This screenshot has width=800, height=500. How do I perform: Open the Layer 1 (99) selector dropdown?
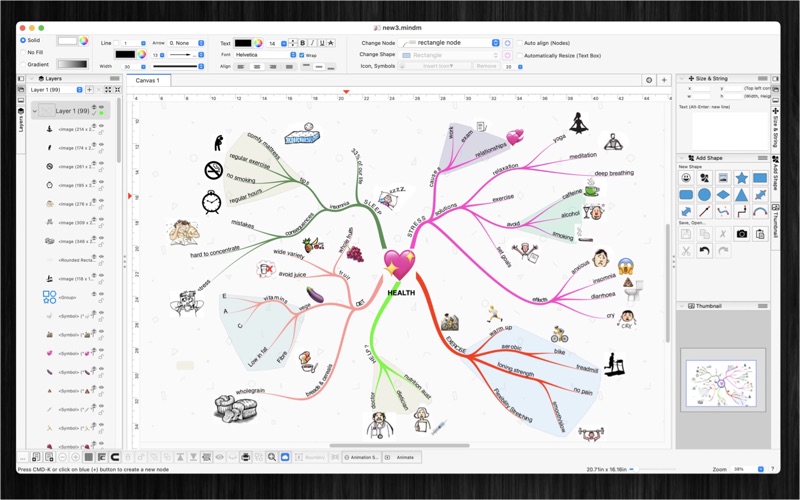coord(56,89)
